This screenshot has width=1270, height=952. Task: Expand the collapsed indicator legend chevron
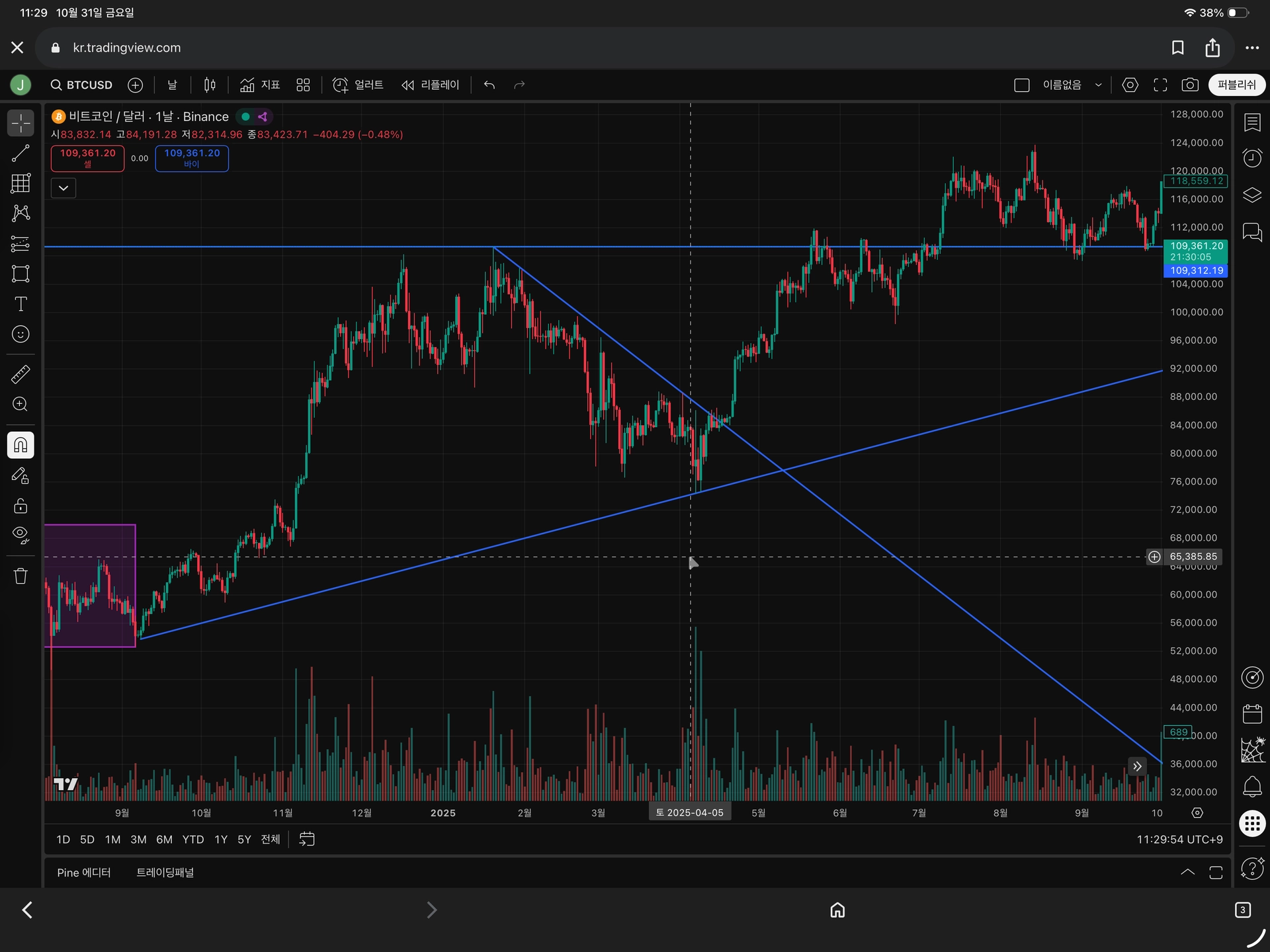click(x=63, y=188)
